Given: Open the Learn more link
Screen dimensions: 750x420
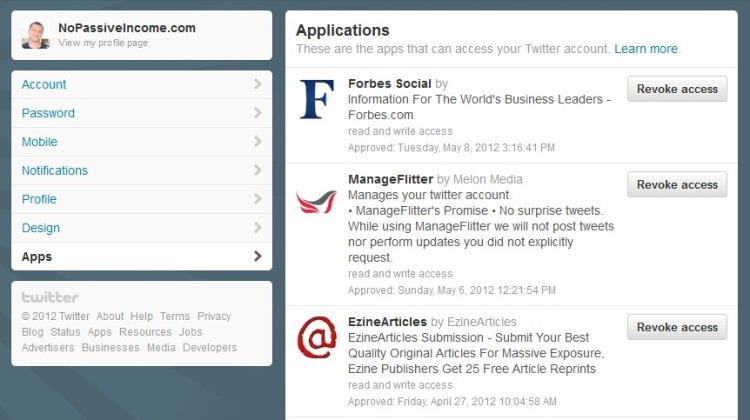Looking at the screenshot, I should [646, 49].
